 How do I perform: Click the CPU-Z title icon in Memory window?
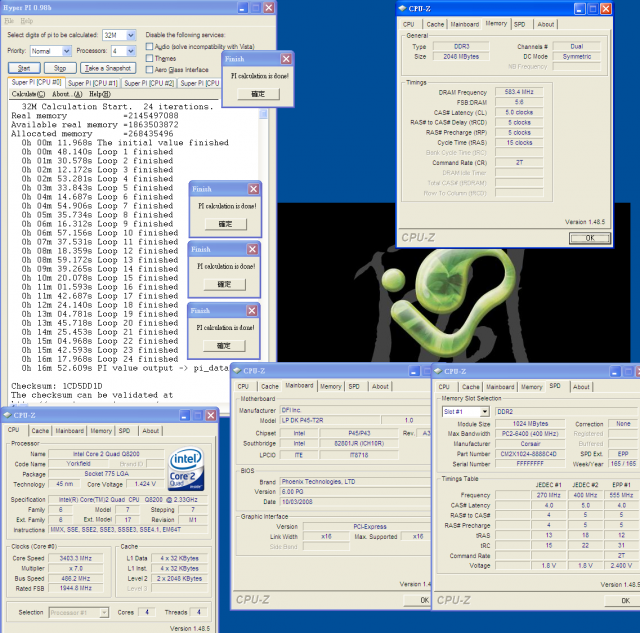[x=402, y=8]
